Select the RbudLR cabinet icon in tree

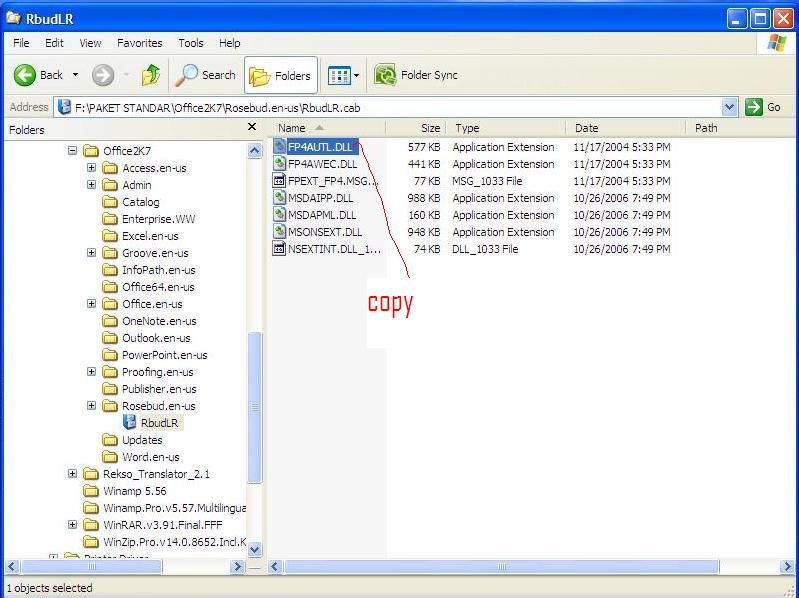click(x=130, y=422)
